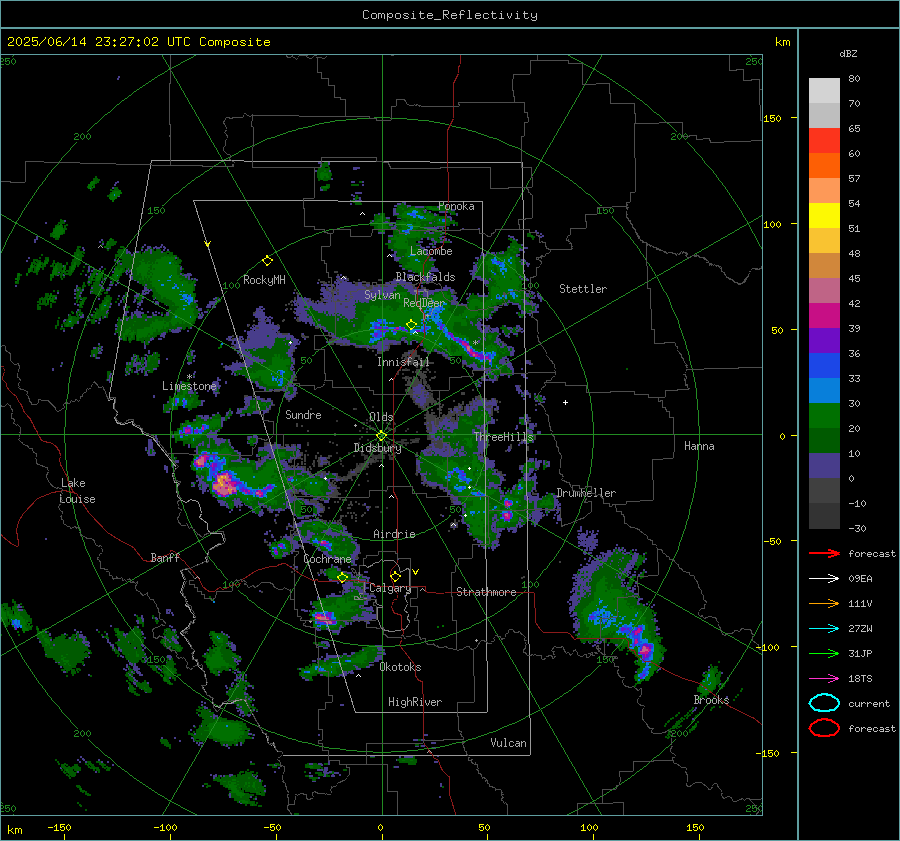
Task: Select the orange 60-57 dBZ color swatch
Action: pos(824,166)
